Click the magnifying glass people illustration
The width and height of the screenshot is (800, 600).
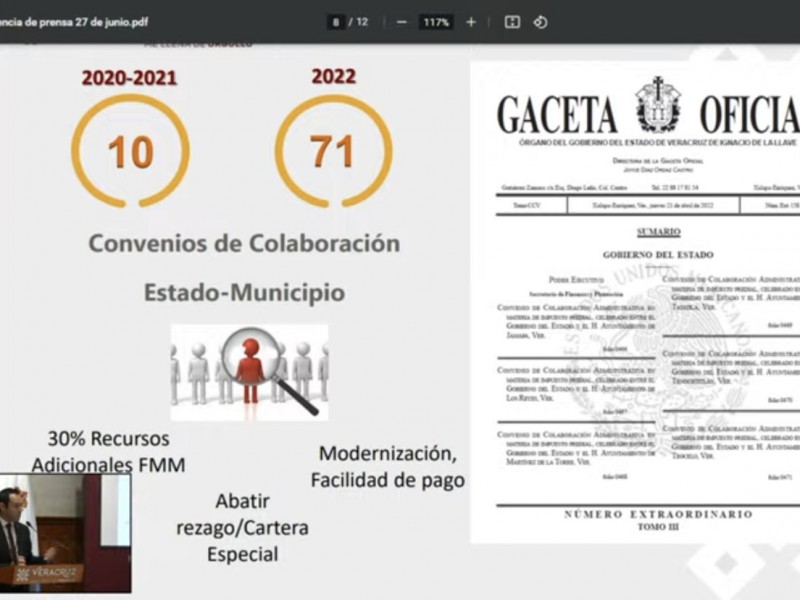pos(249,372)
